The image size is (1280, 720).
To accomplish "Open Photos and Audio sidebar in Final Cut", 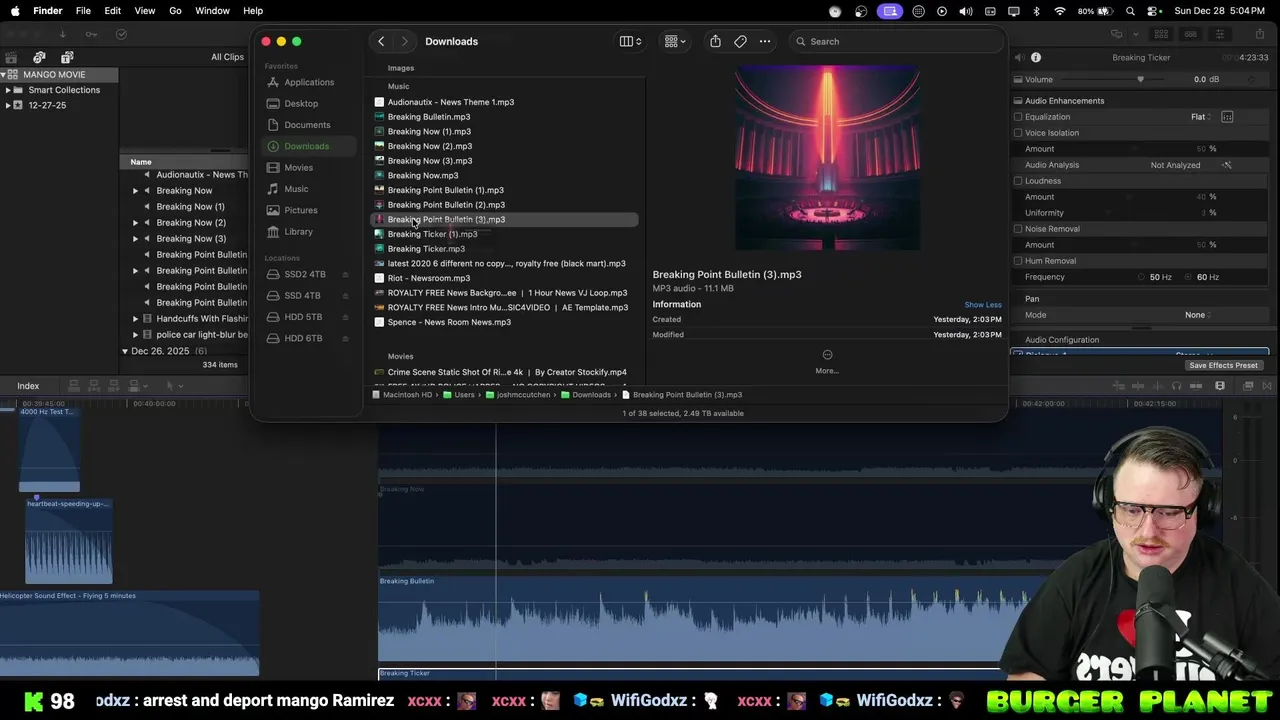I will pos(39,57).
